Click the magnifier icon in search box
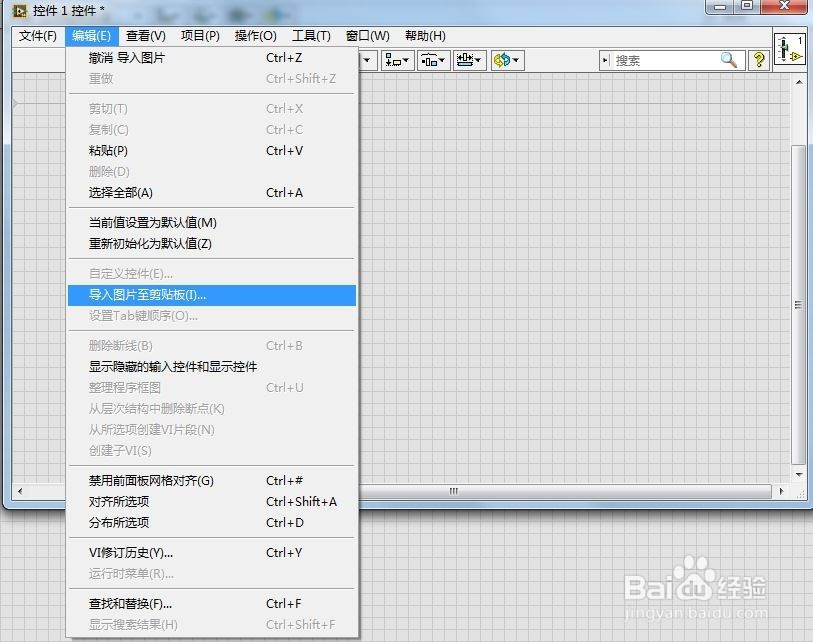 tap(729, 60)
